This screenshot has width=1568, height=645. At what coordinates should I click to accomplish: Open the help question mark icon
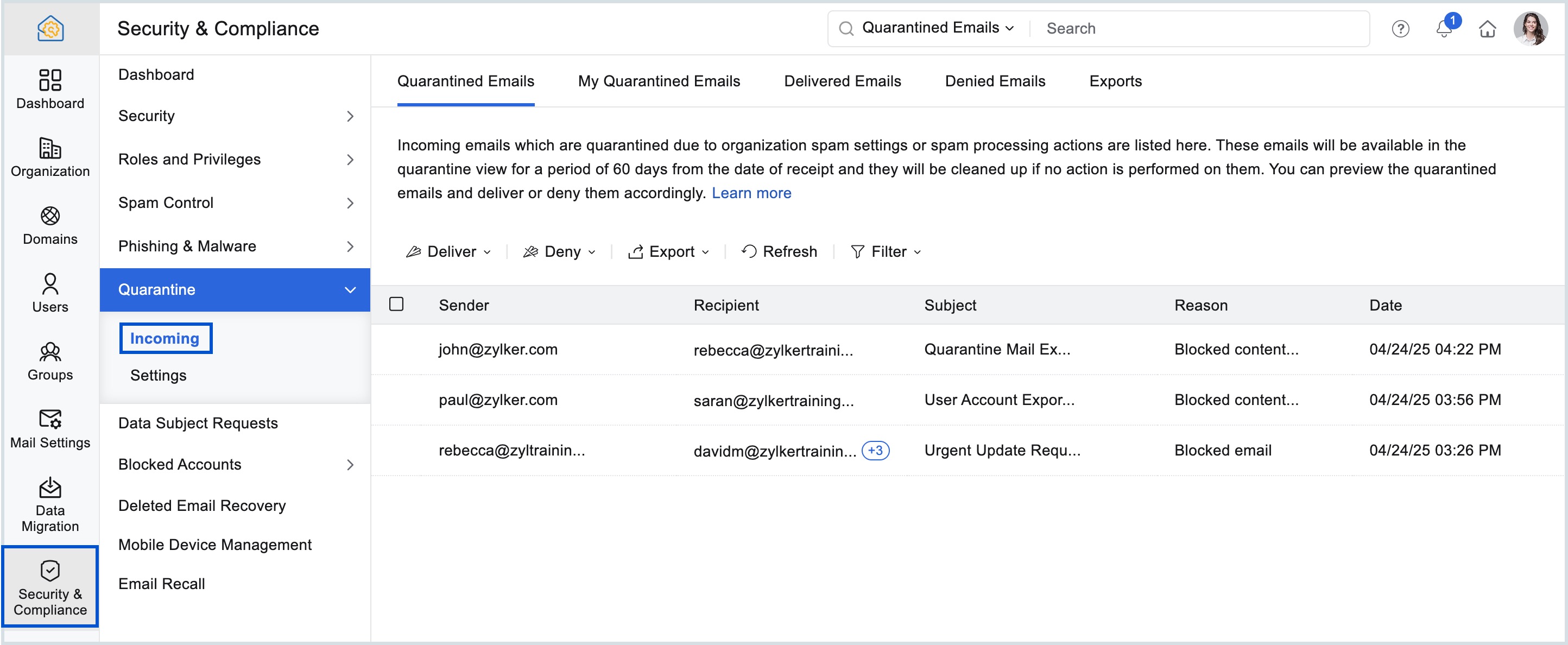click(x=1400, y=29)
